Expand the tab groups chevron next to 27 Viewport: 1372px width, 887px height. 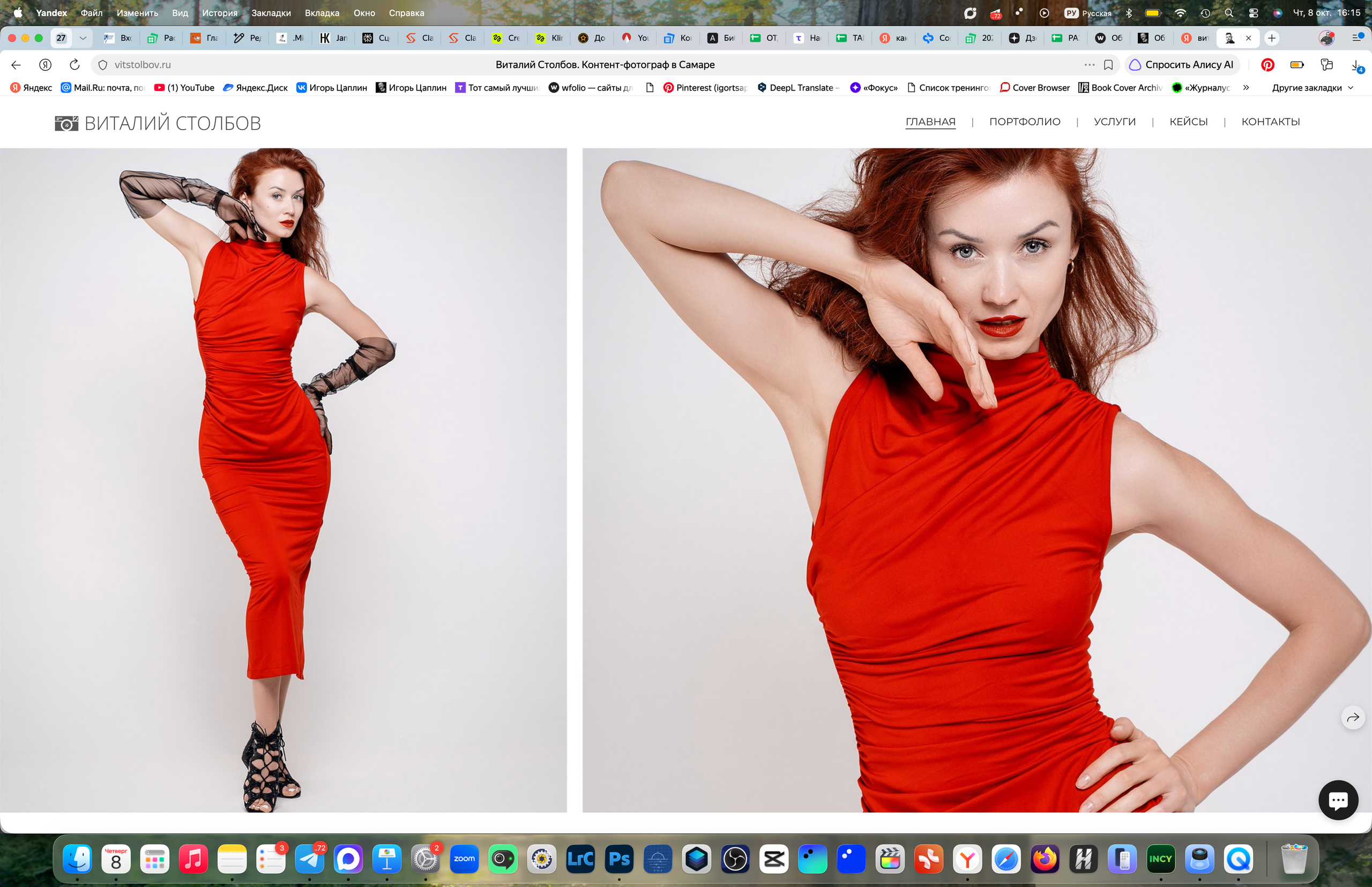83,38
